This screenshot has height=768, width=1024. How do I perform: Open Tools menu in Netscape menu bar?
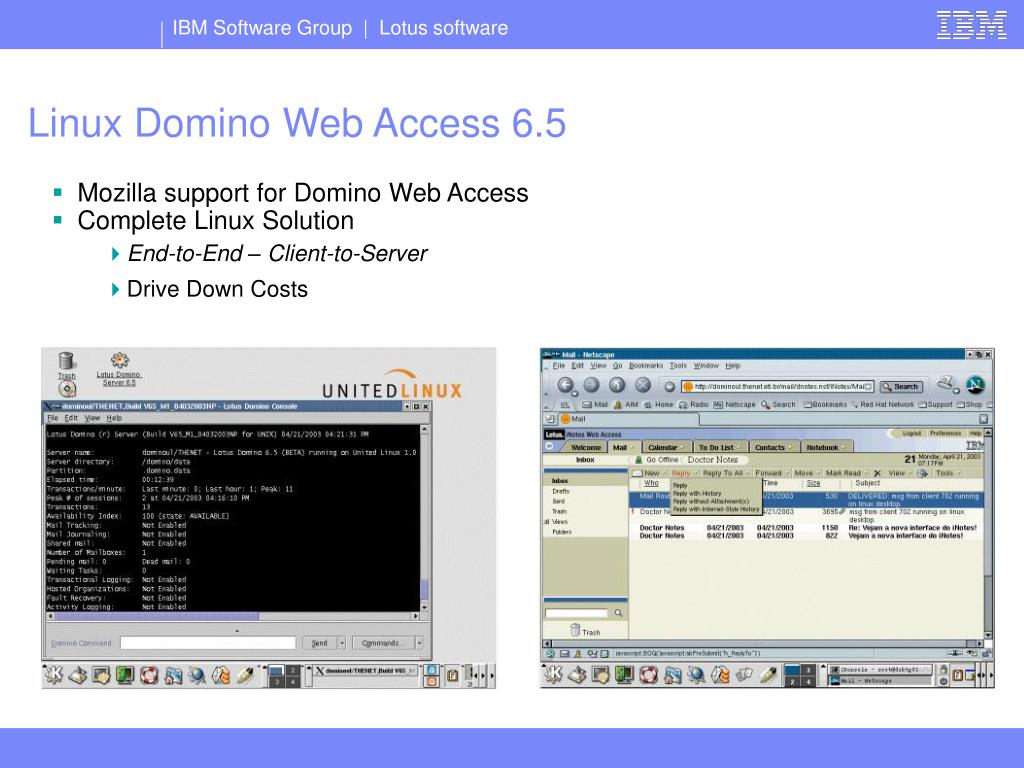(679, 366)
